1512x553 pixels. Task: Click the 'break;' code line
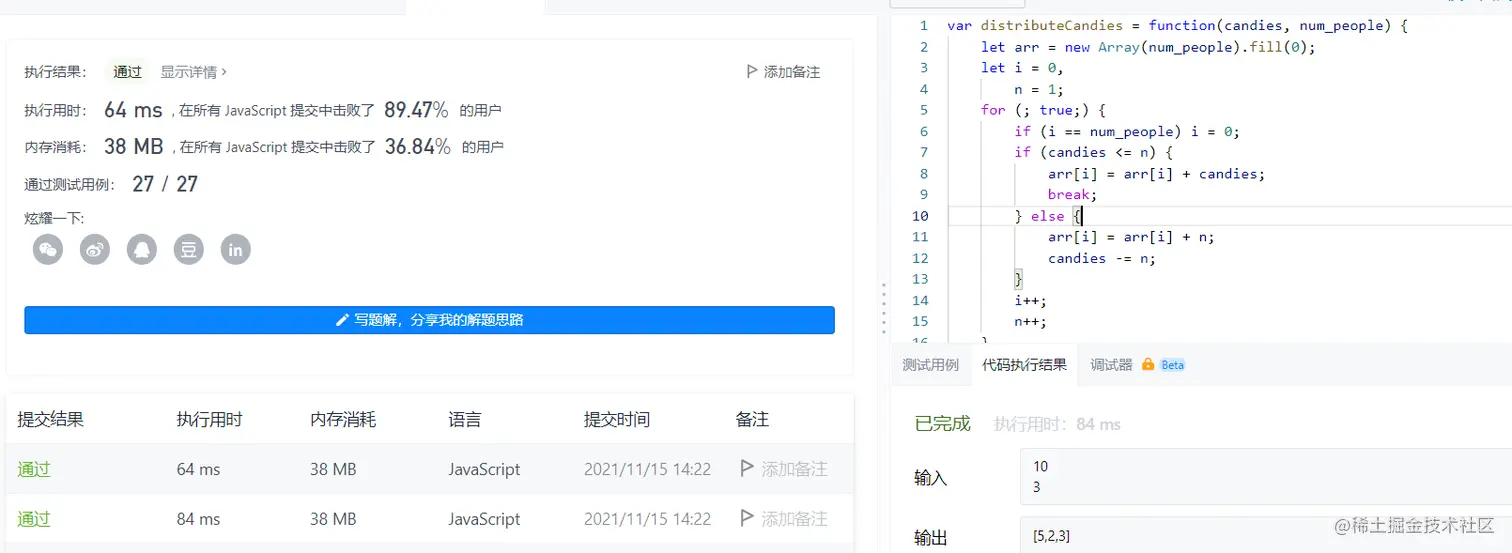tap(1072, 195)
